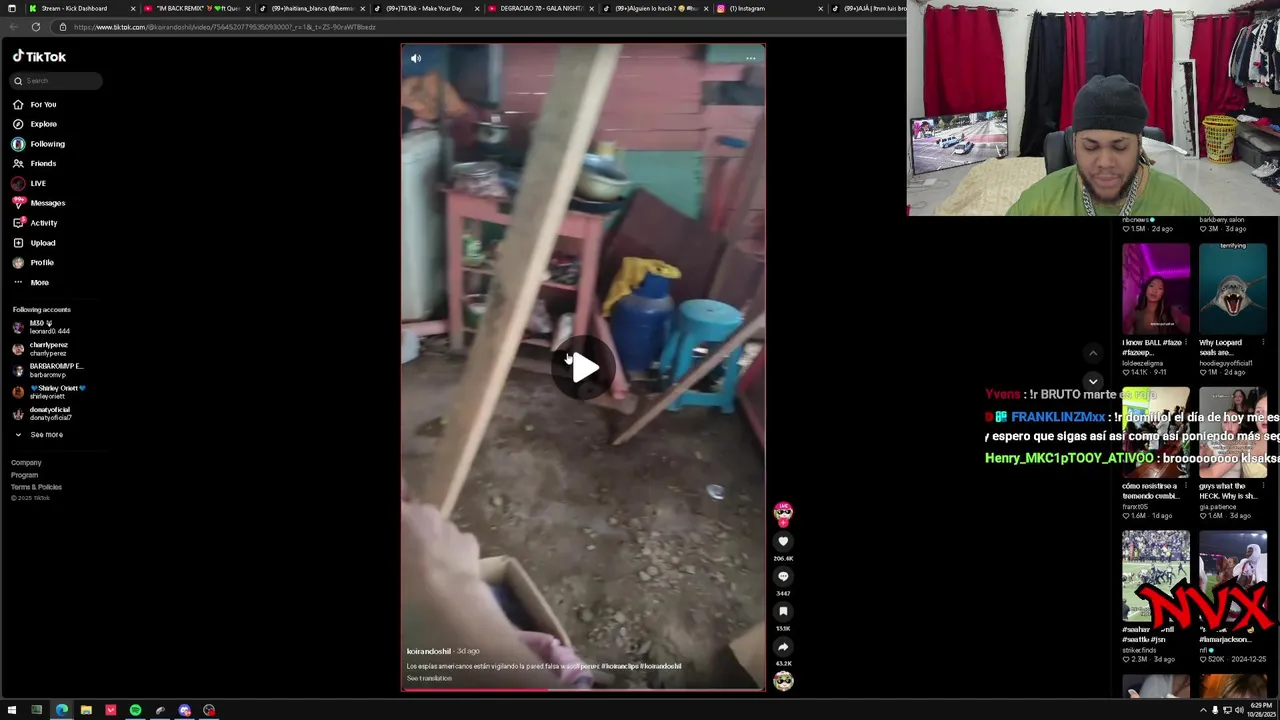Play the paused TikTok video
1280x720 pixels.
[x=584, y=367]
